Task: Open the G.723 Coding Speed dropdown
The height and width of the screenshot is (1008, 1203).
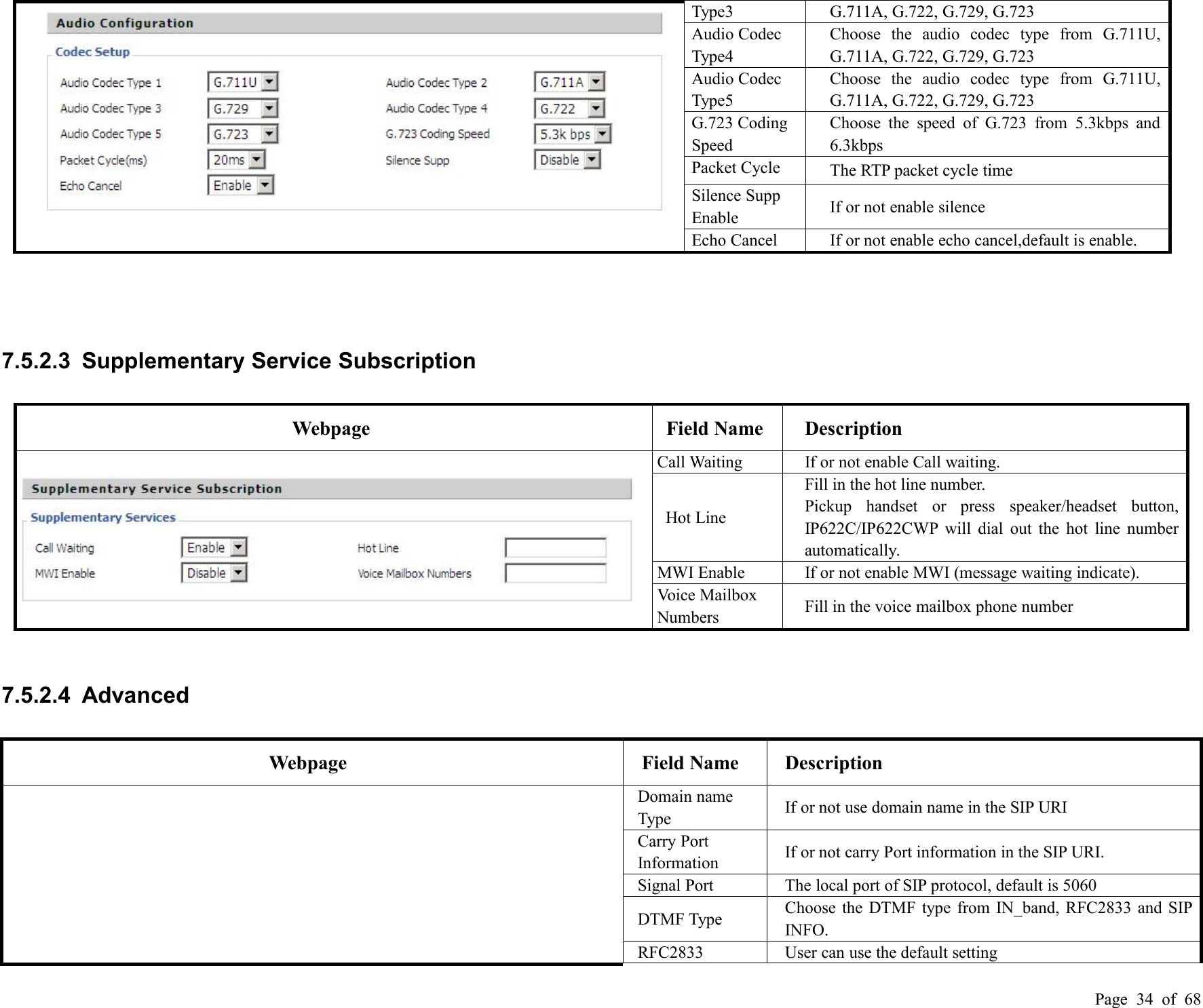Action: click(573, 134)
